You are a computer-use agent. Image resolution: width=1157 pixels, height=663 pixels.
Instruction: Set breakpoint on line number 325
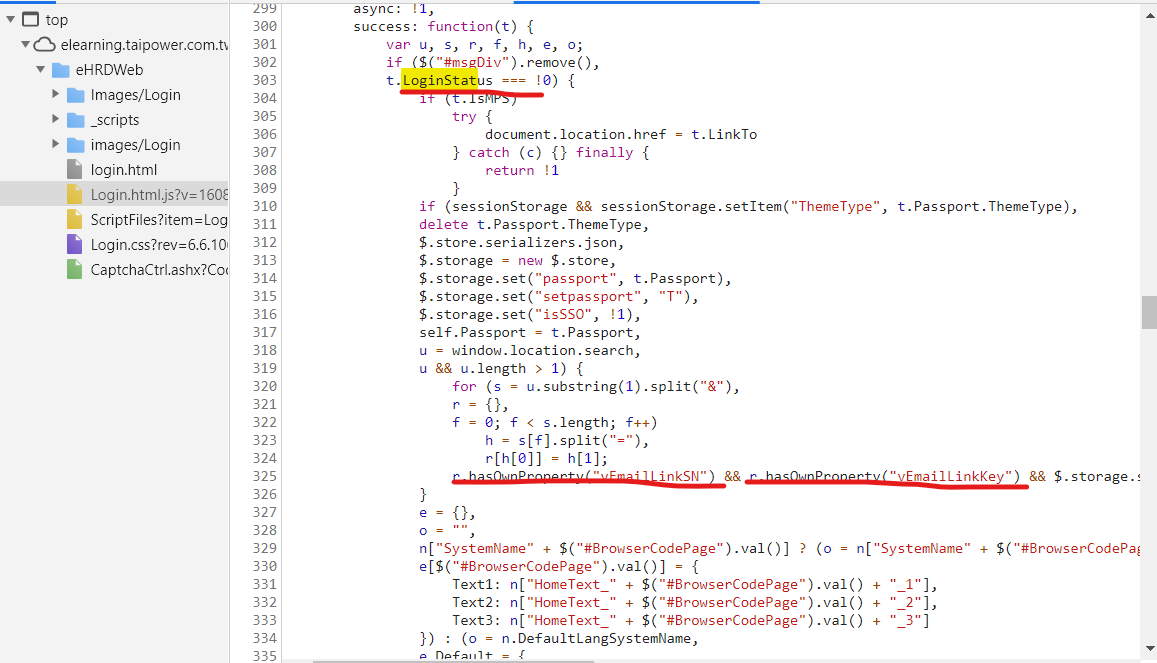point(264,476)
